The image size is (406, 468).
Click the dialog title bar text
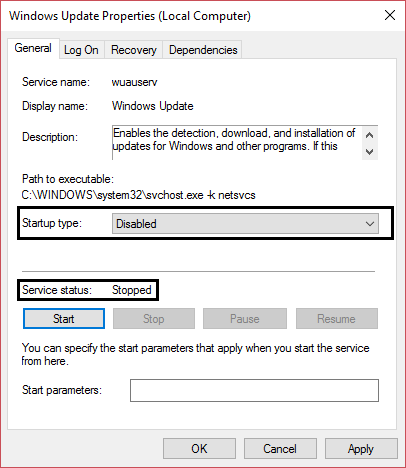[130, 16]
